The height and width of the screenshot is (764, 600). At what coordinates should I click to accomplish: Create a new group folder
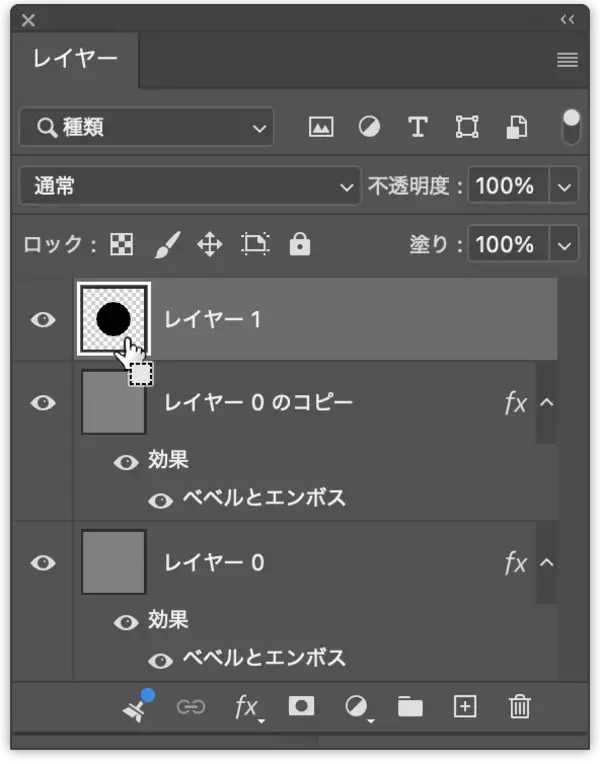(410, 707)
